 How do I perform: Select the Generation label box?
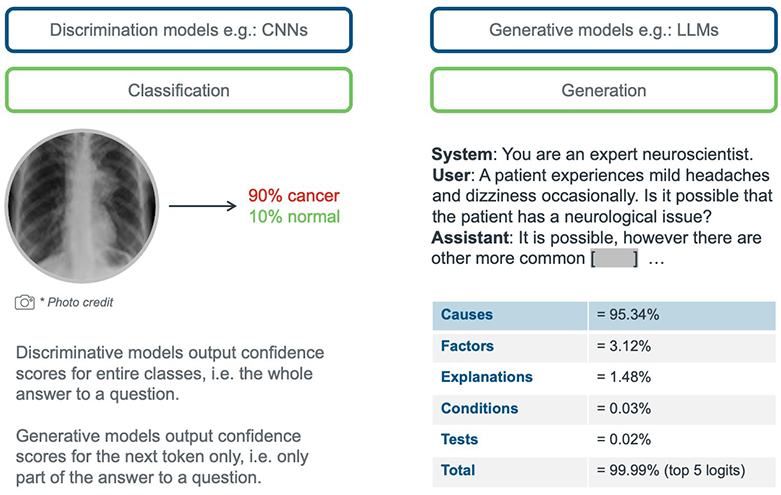pos(604,90)
